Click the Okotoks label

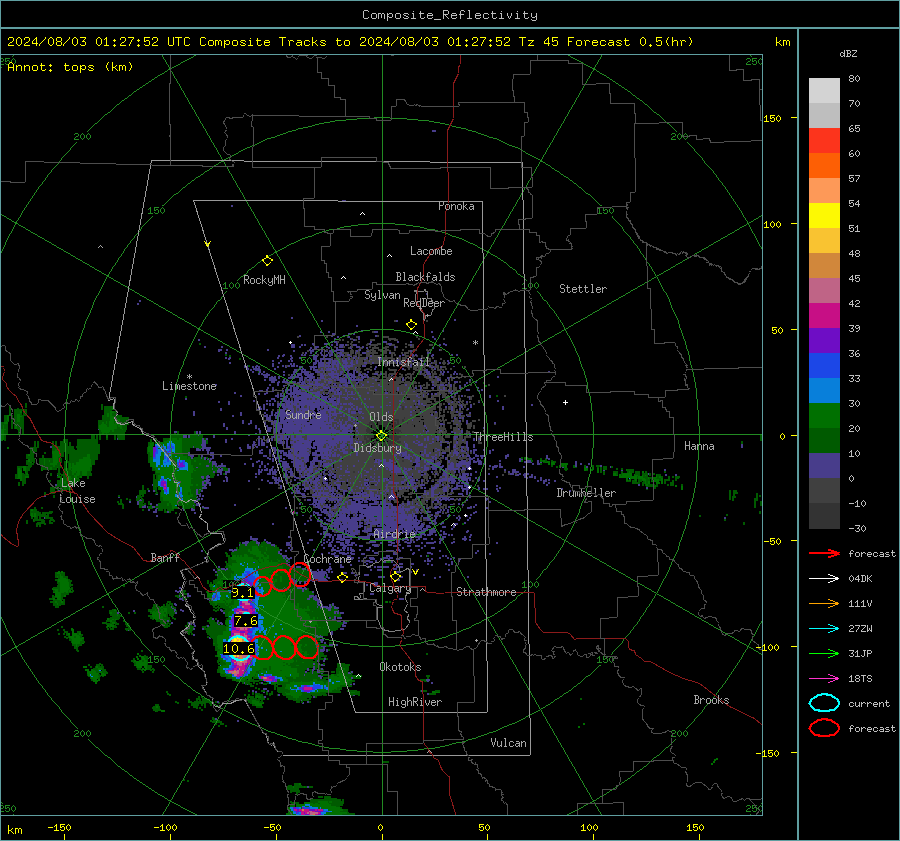coord(400,667)
